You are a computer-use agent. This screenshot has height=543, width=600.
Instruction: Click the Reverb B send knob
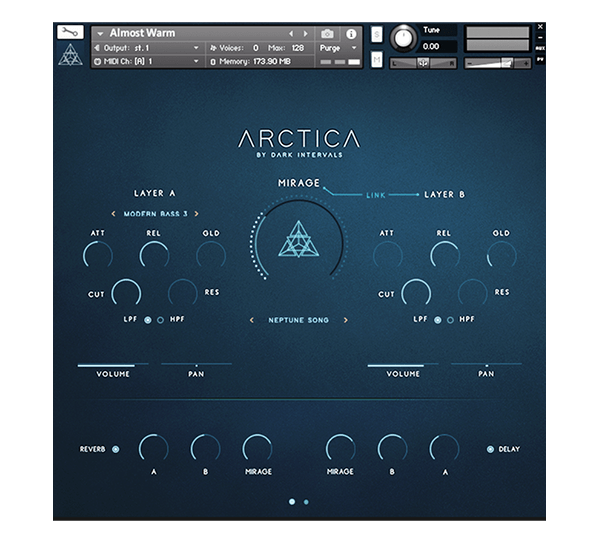[x=205, y=448]
